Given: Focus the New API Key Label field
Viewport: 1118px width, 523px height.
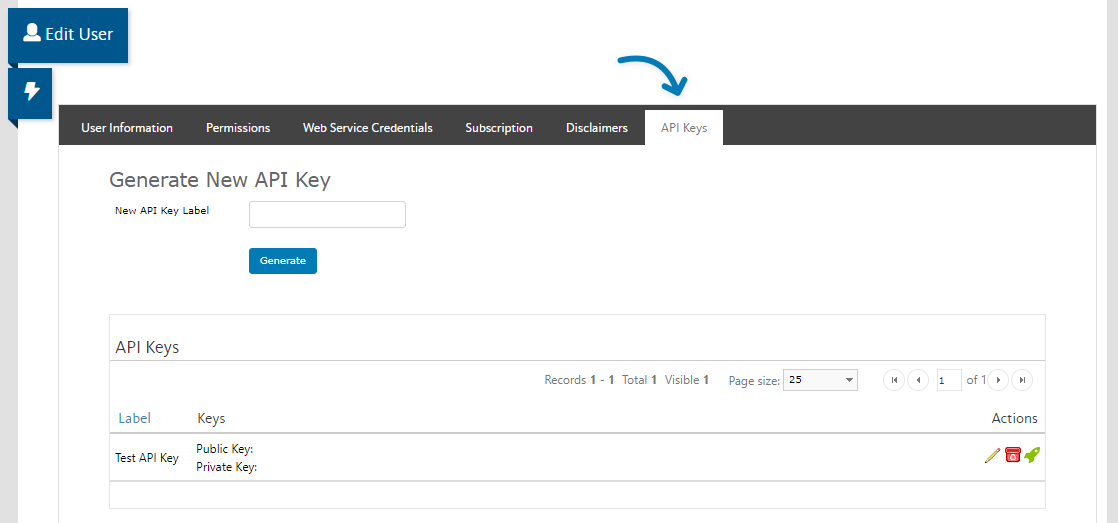Looking at the screenshot, I should pyautogui.click(x=327, y=215).
